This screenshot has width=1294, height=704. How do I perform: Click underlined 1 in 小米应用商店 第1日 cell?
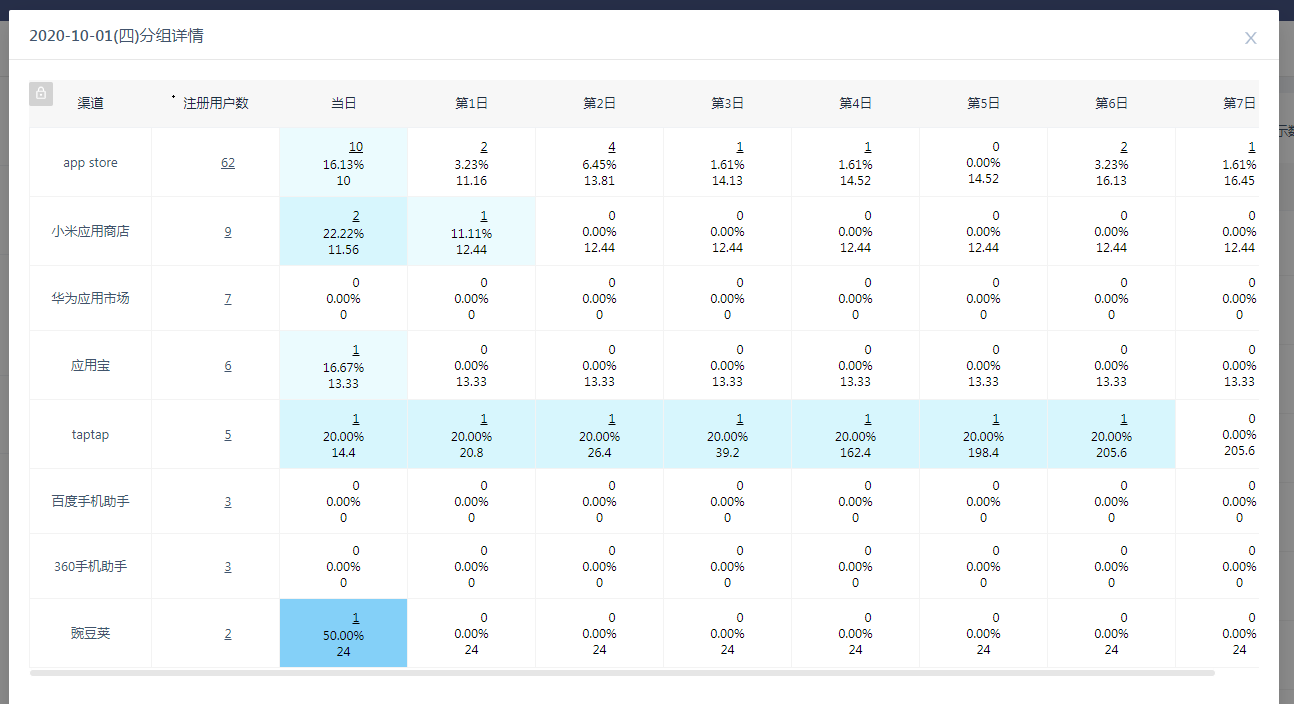click(484, 216)
